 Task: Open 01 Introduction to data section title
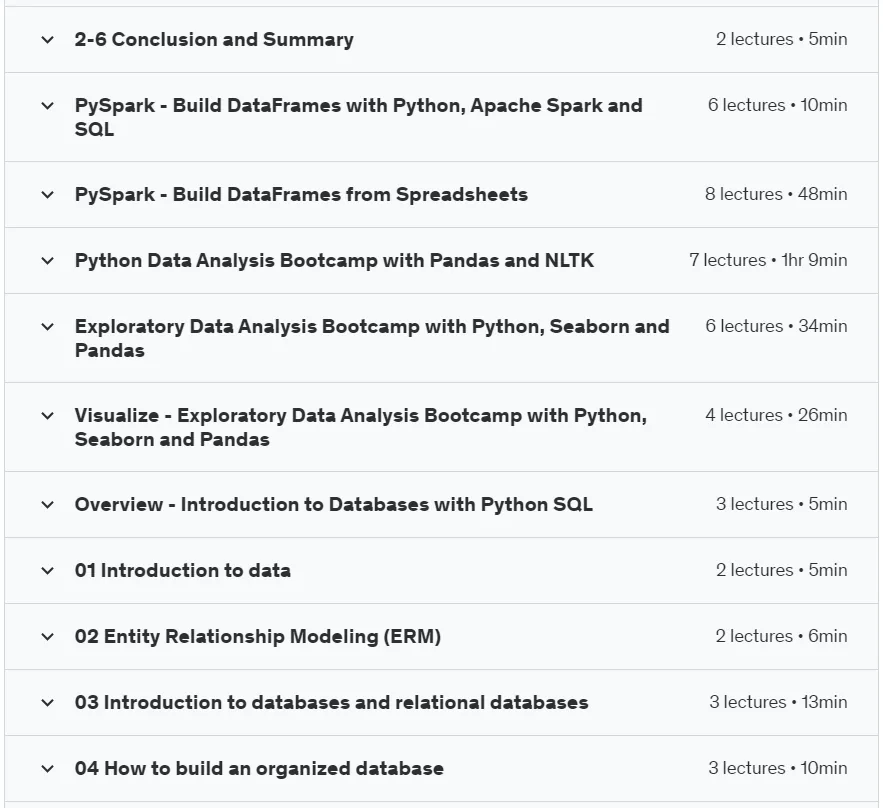click(x=182, y=570)
